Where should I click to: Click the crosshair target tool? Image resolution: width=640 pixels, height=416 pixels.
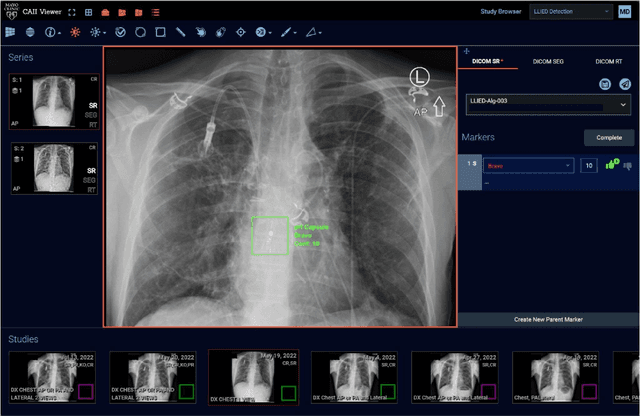[x=241, y=32]
